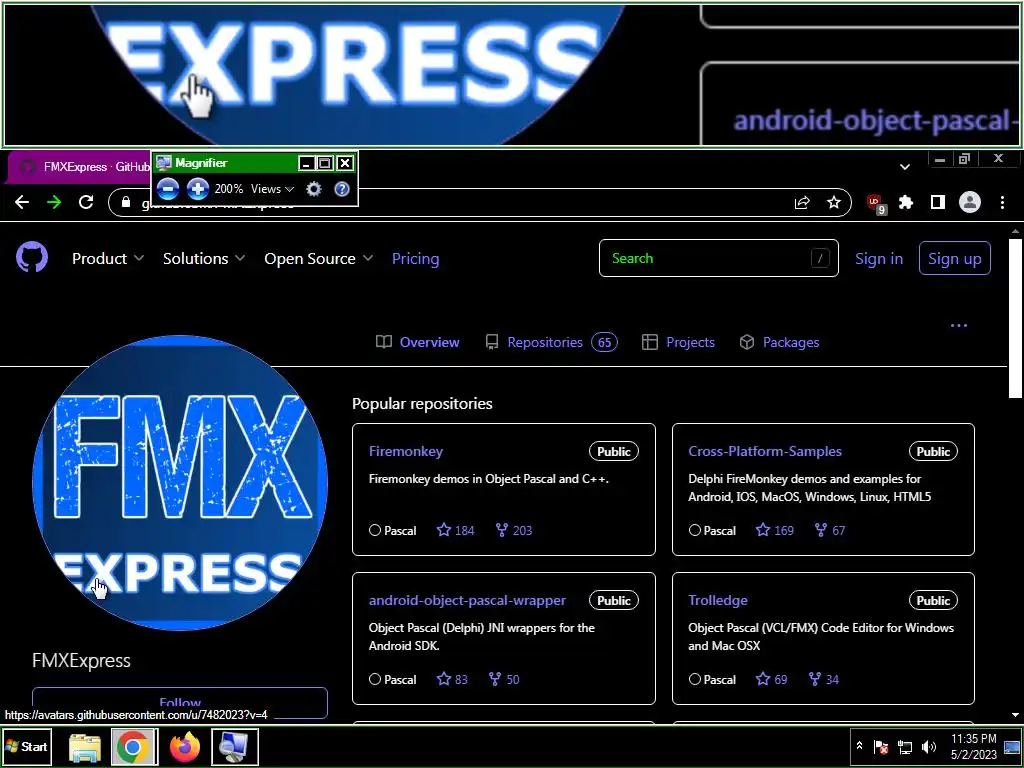Viewport: 1024px width, 768px height.
Task: Open android-object-pascal-wrapper repository
Action: (467, 600)
